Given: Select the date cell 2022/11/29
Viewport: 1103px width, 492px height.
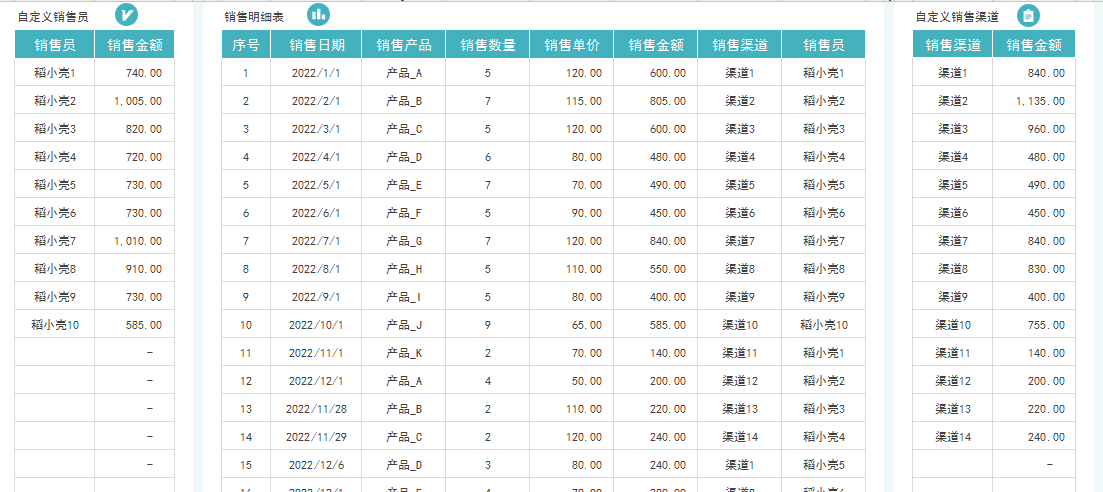Looking at the screenshot, I should click(317, 436).
